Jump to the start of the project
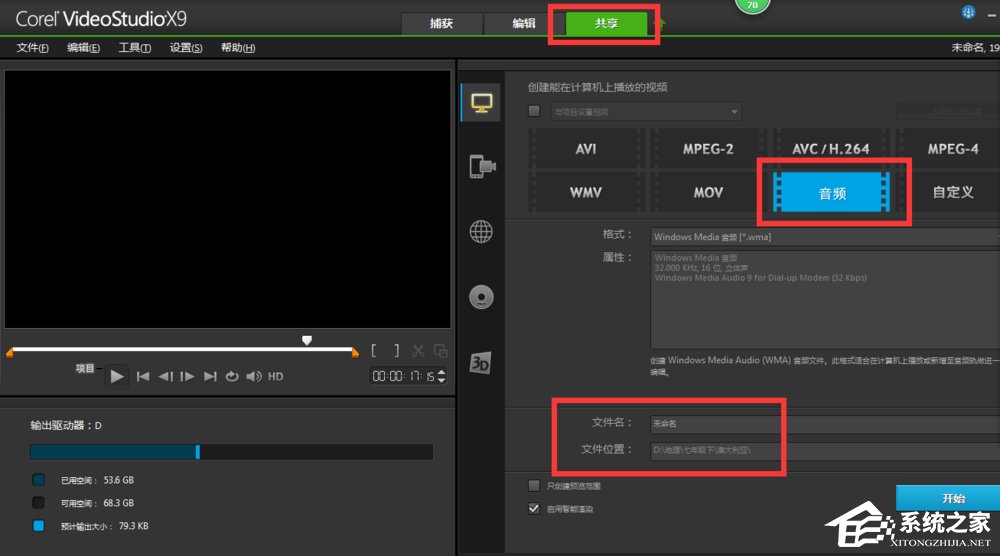The height and width of the screenshot is (556, 1000). 143,376
